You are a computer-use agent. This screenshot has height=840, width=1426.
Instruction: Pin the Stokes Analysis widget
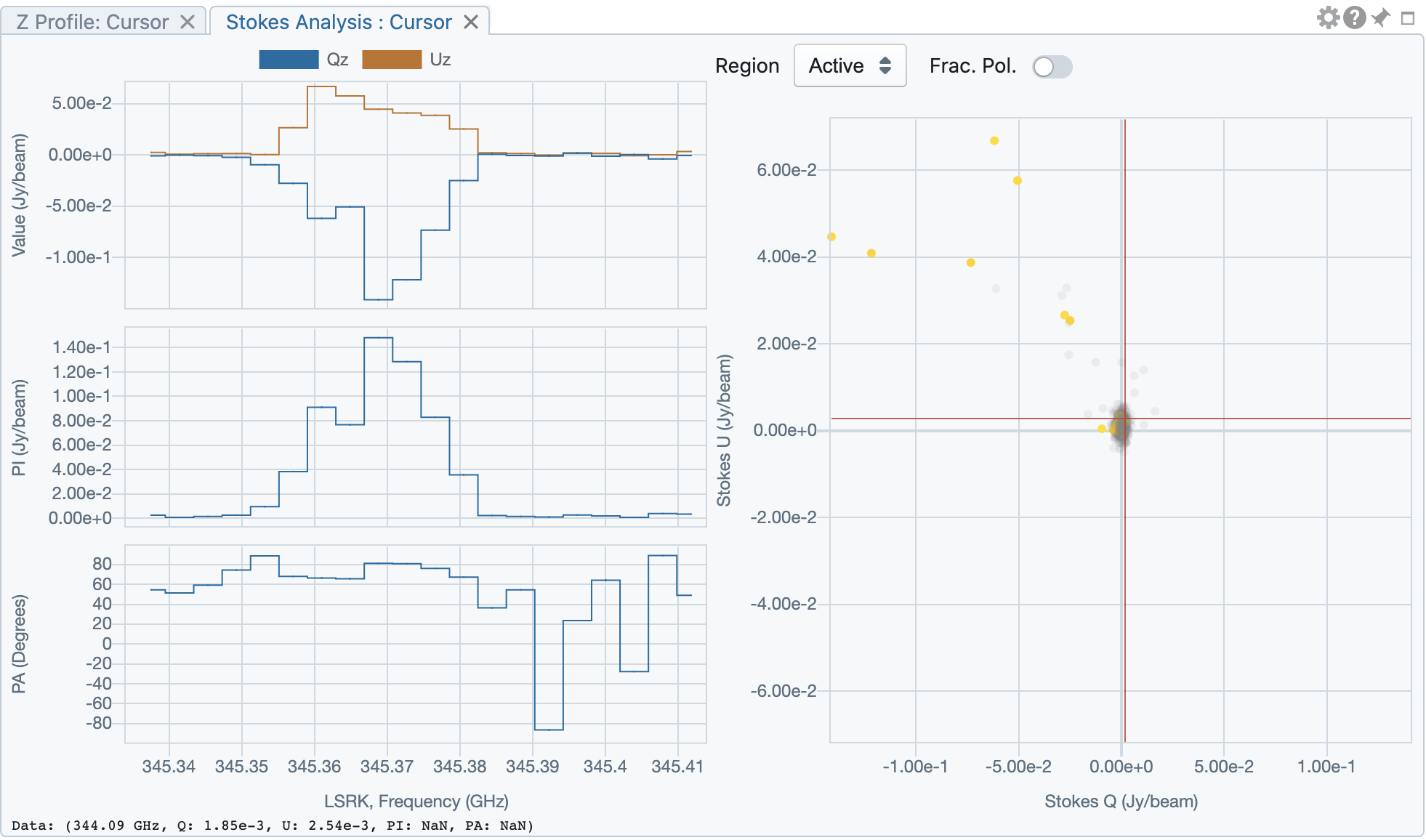(1380, 17)
